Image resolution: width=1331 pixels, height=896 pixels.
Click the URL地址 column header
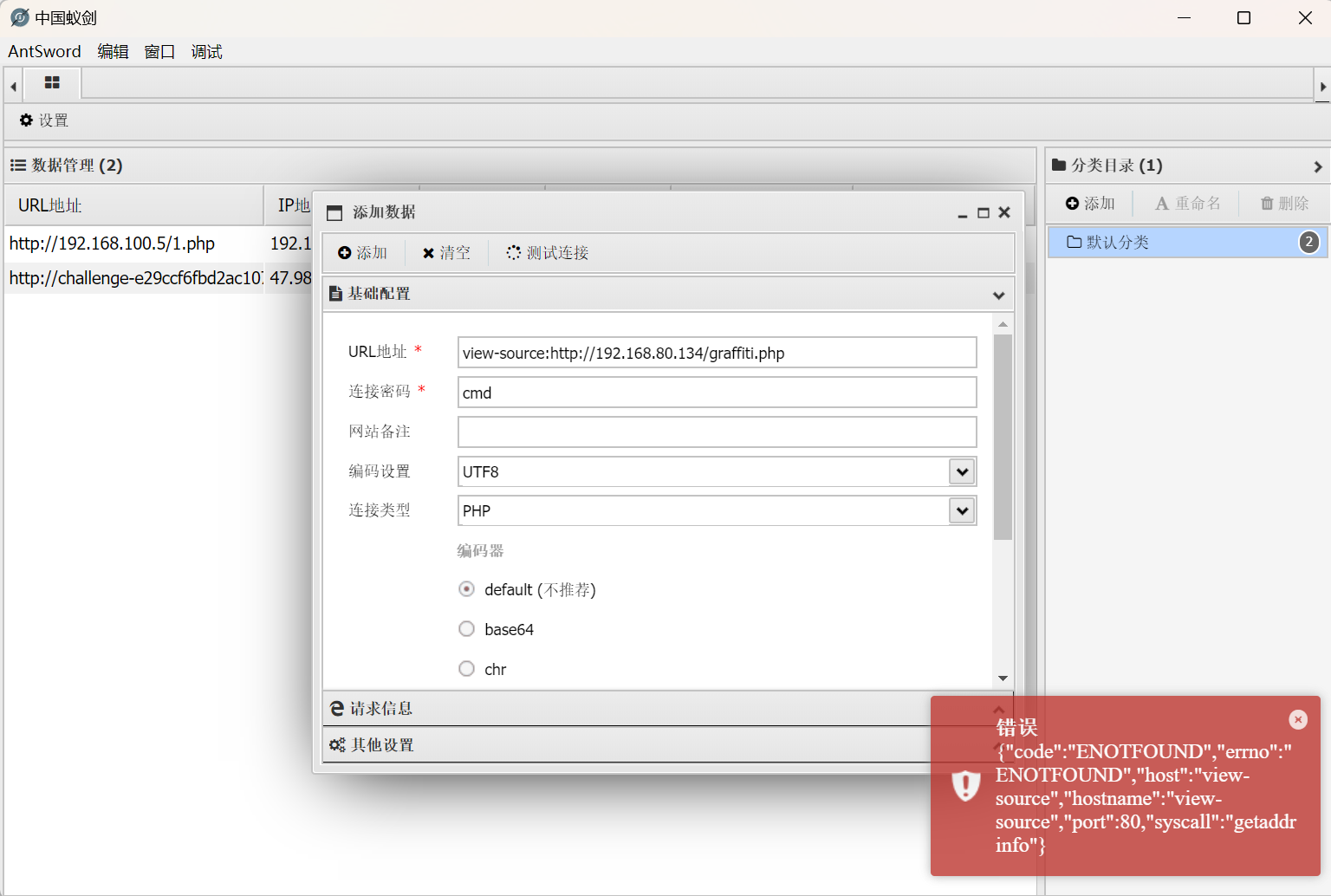[x=134, y=205]
